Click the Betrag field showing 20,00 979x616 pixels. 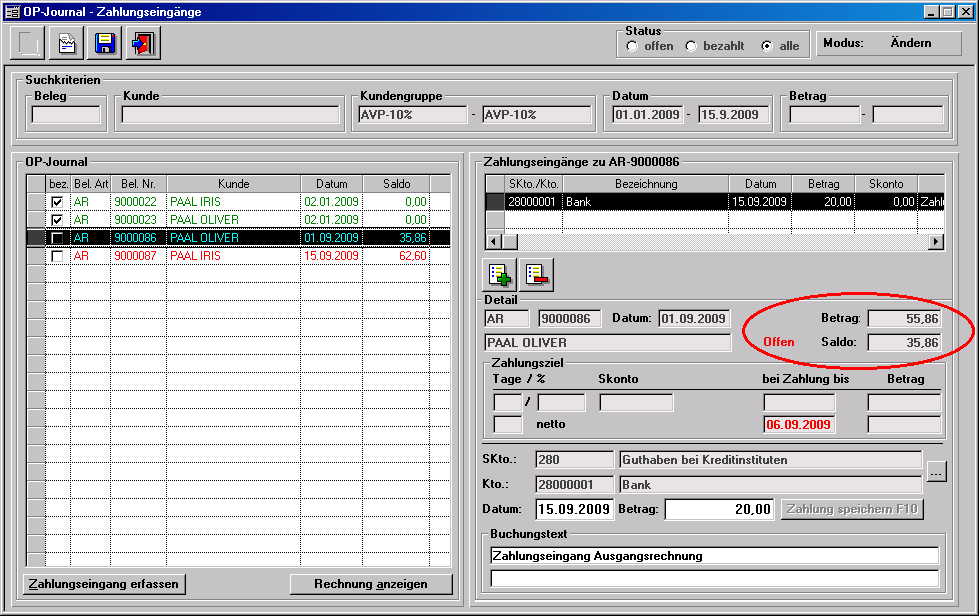coord(719,509)
